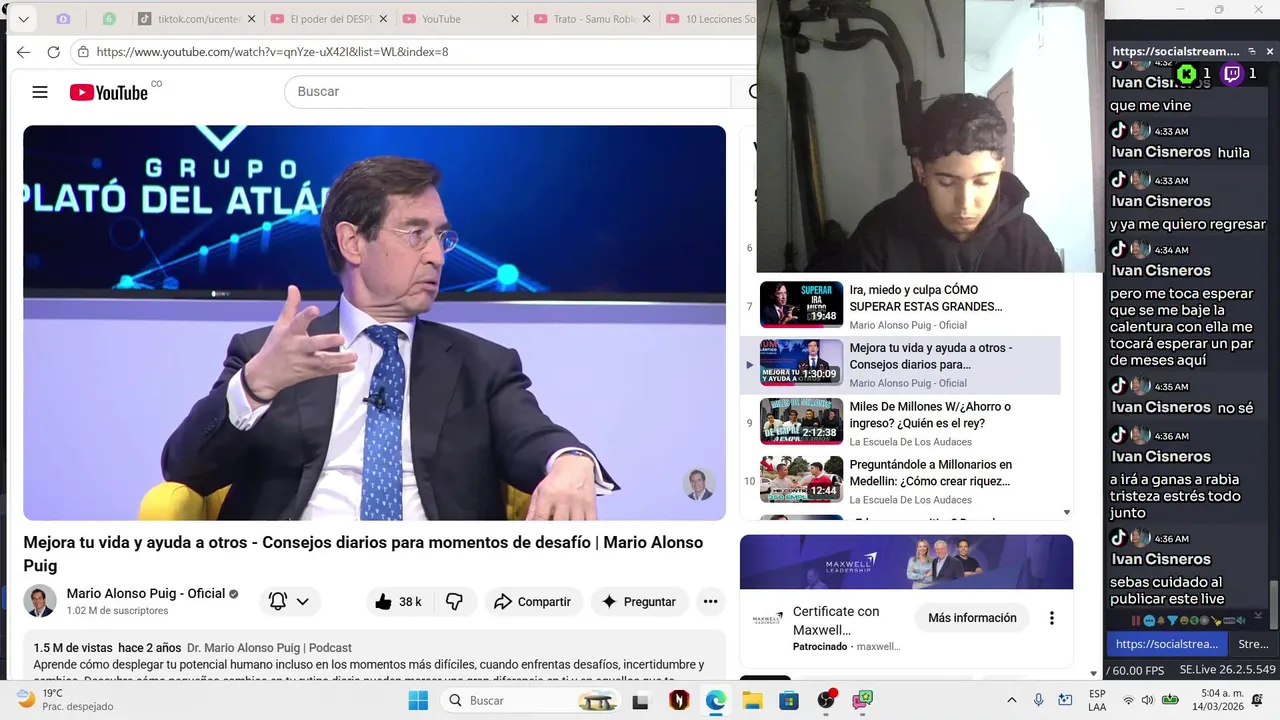Viewport: 1280px width, 720px height.
Task: Open OBS Studio from the taskbar
Action: [826, 700]
